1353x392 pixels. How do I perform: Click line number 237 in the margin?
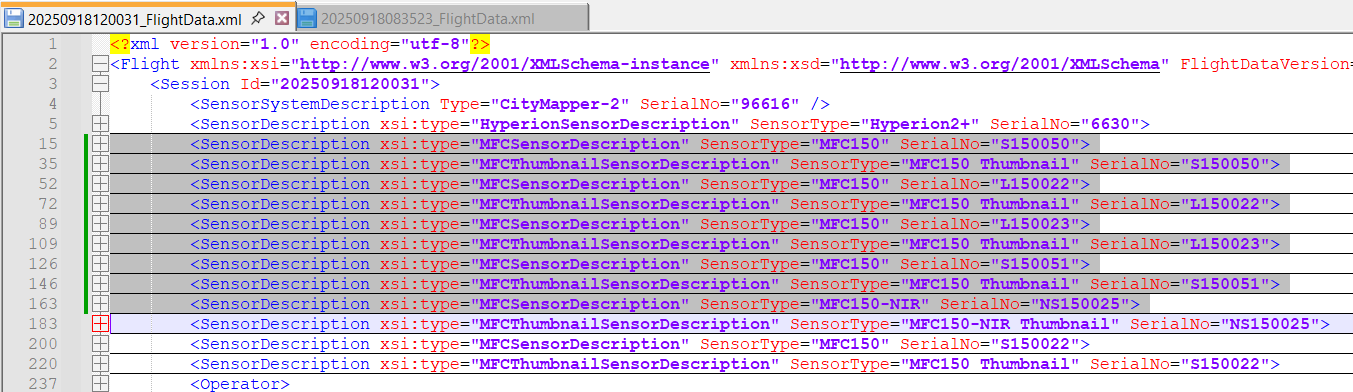43,384
